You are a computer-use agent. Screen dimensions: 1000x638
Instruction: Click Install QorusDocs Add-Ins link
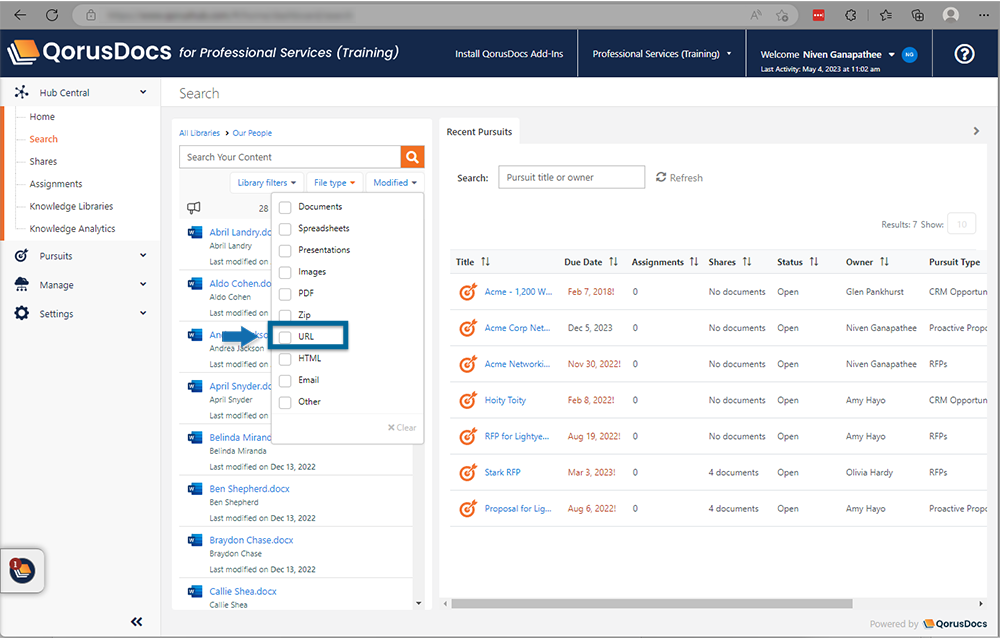point(509,54)
